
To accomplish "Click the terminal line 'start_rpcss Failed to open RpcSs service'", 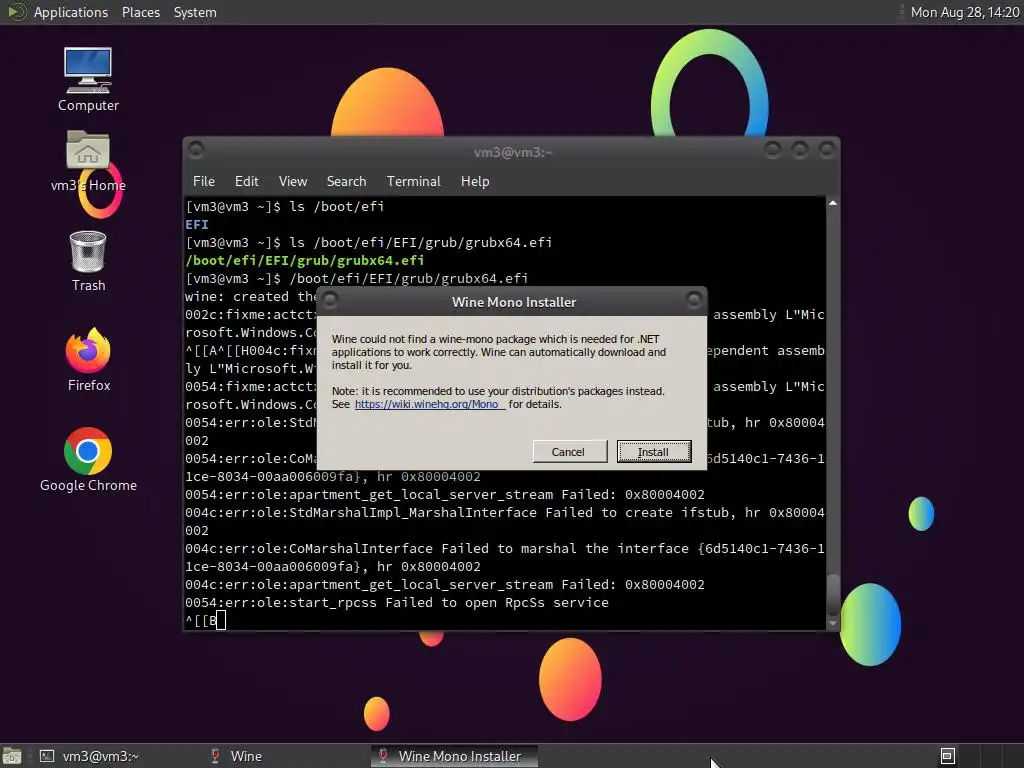I will tap(396, 603).
